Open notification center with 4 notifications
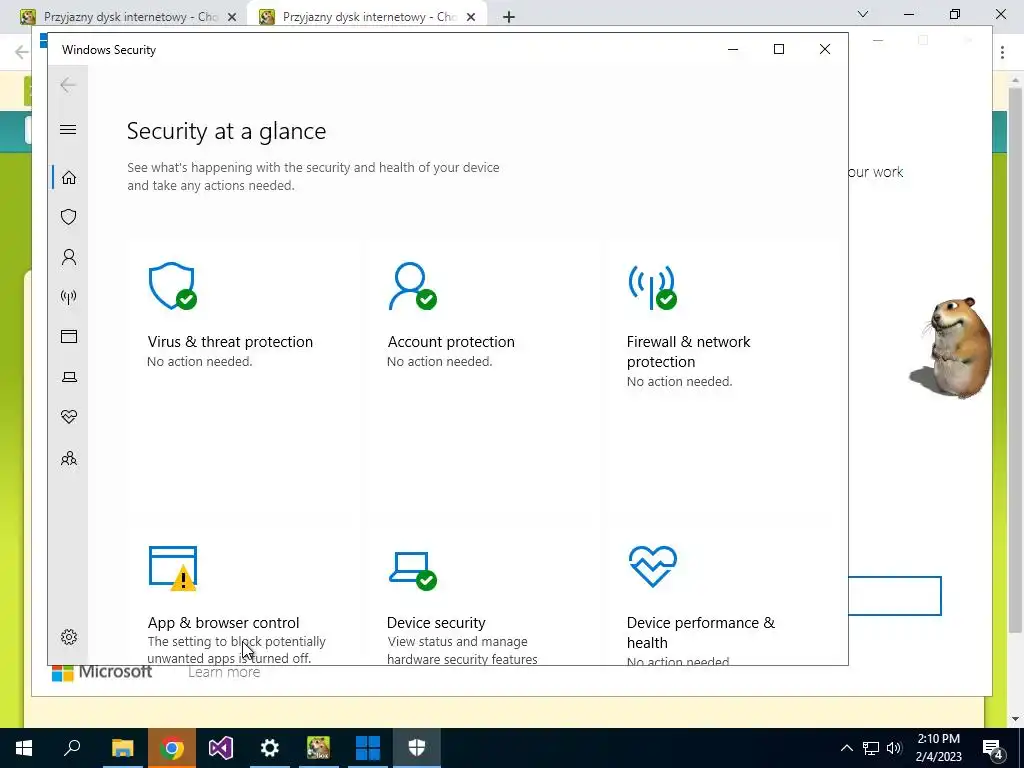 [993, 749]
